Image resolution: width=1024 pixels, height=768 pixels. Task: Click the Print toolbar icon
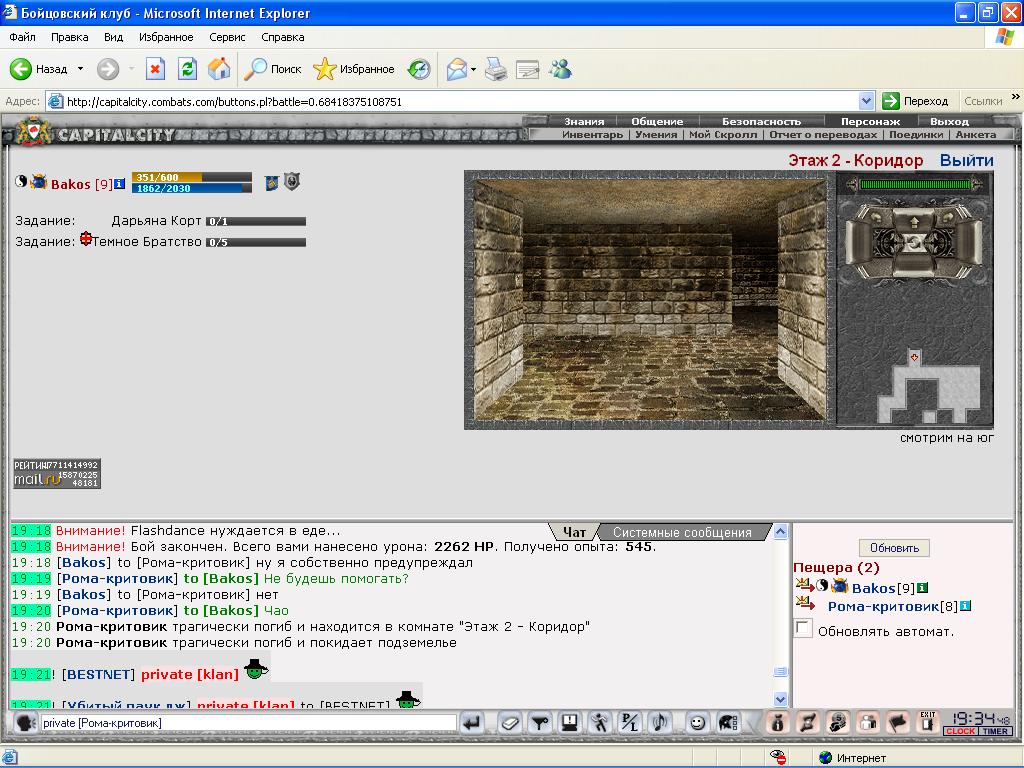496,69
